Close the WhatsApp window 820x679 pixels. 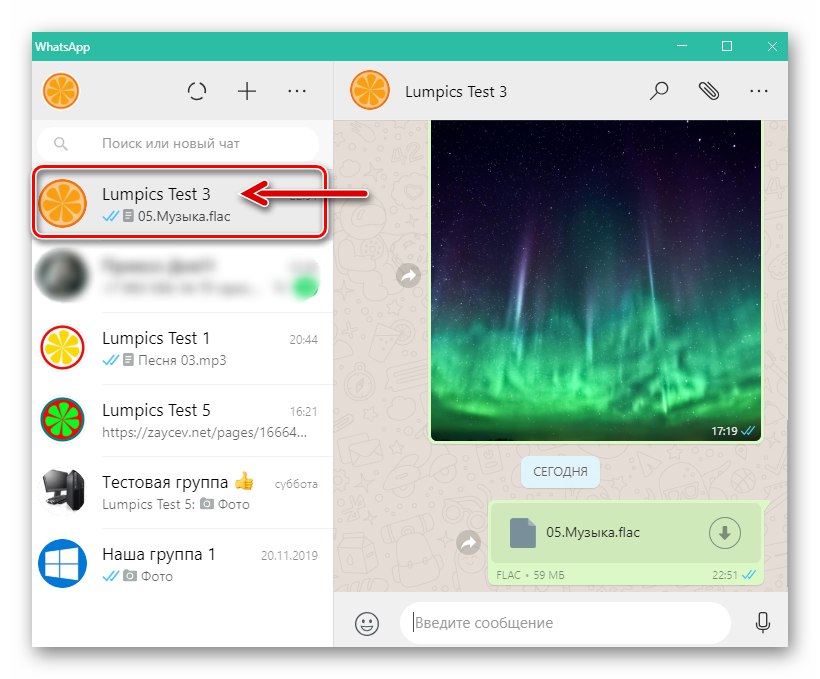[772, 46]
